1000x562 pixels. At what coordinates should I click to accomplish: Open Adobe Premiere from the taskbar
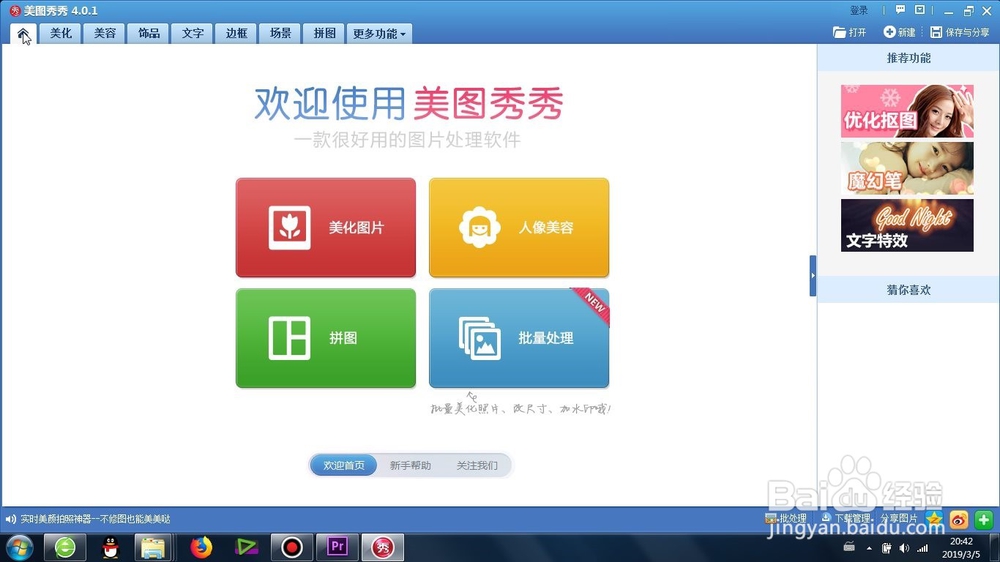pyautogui.click(x=337, y=547)
